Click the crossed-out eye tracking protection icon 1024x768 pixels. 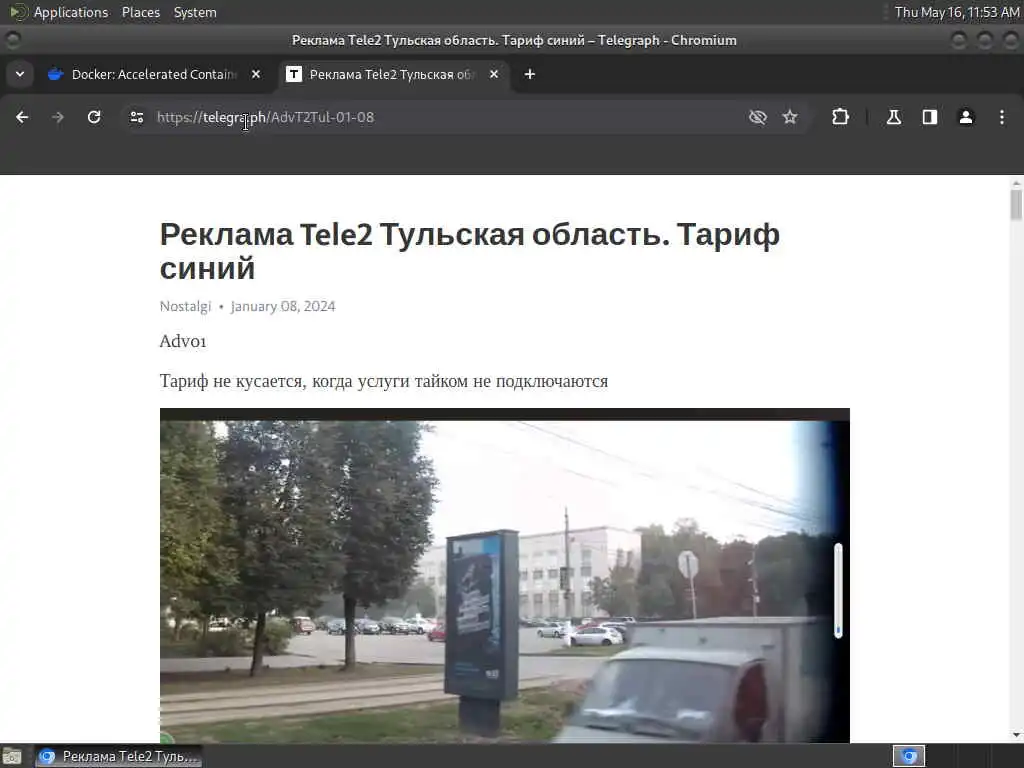tap(758, 117)
